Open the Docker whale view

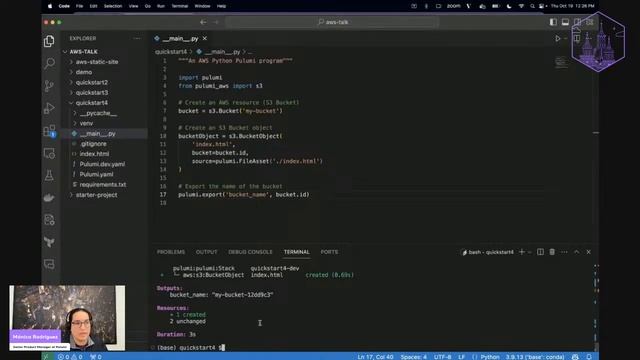coord(49,198)
